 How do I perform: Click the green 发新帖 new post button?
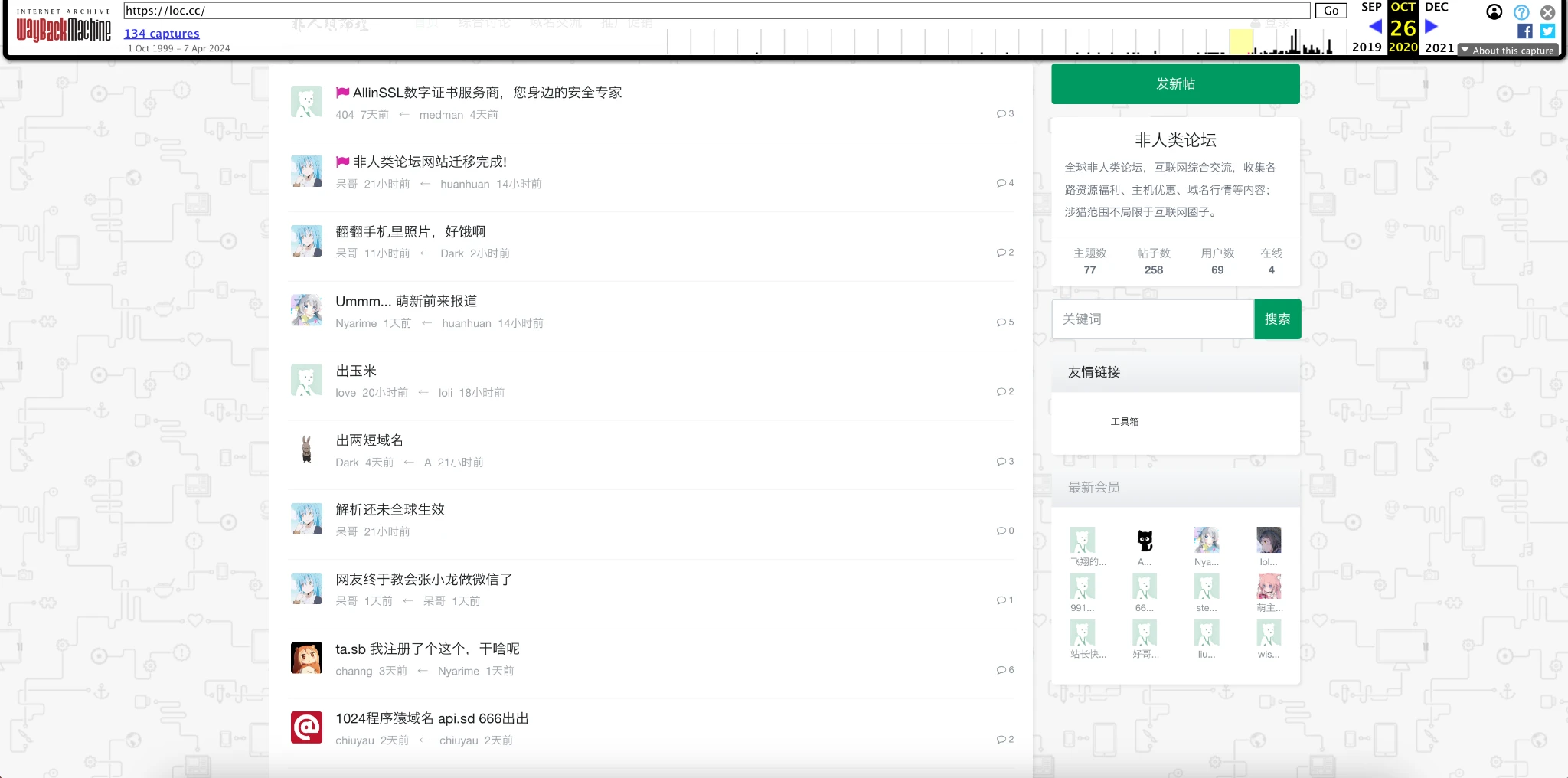[1174, 84]
